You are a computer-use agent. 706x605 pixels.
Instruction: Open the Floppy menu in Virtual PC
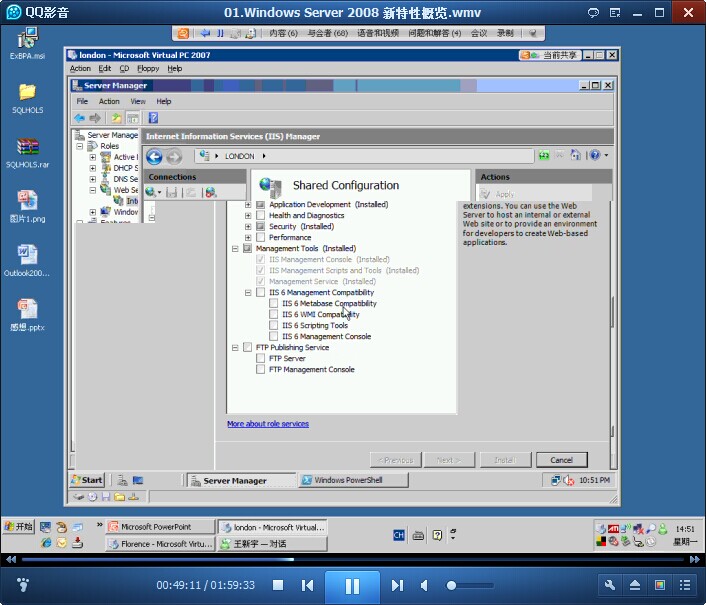click(148, 68)
